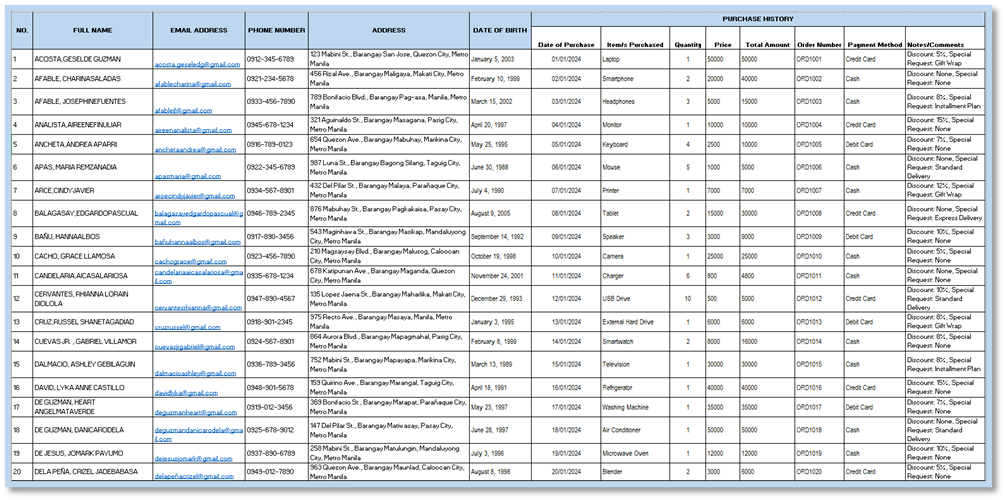Click the cachograce@gmail.com email link
The image size is (1005, 500).
click(x=191, y=262)
